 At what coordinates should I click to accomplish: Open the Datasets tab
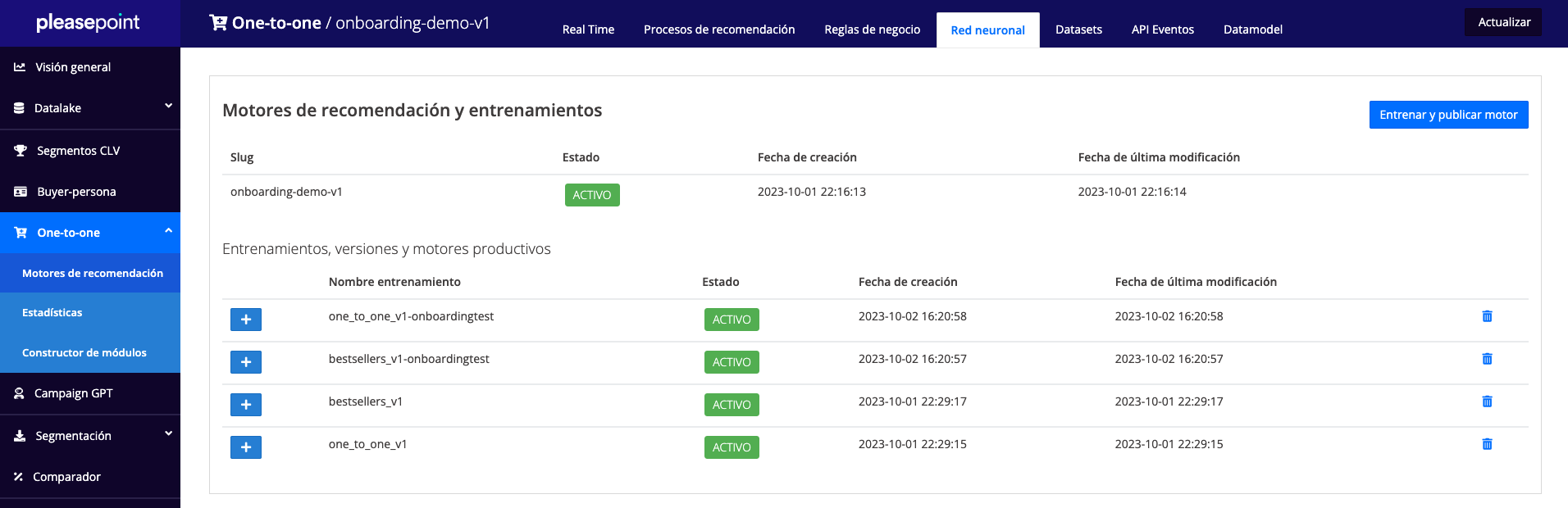pos(1078,29)
